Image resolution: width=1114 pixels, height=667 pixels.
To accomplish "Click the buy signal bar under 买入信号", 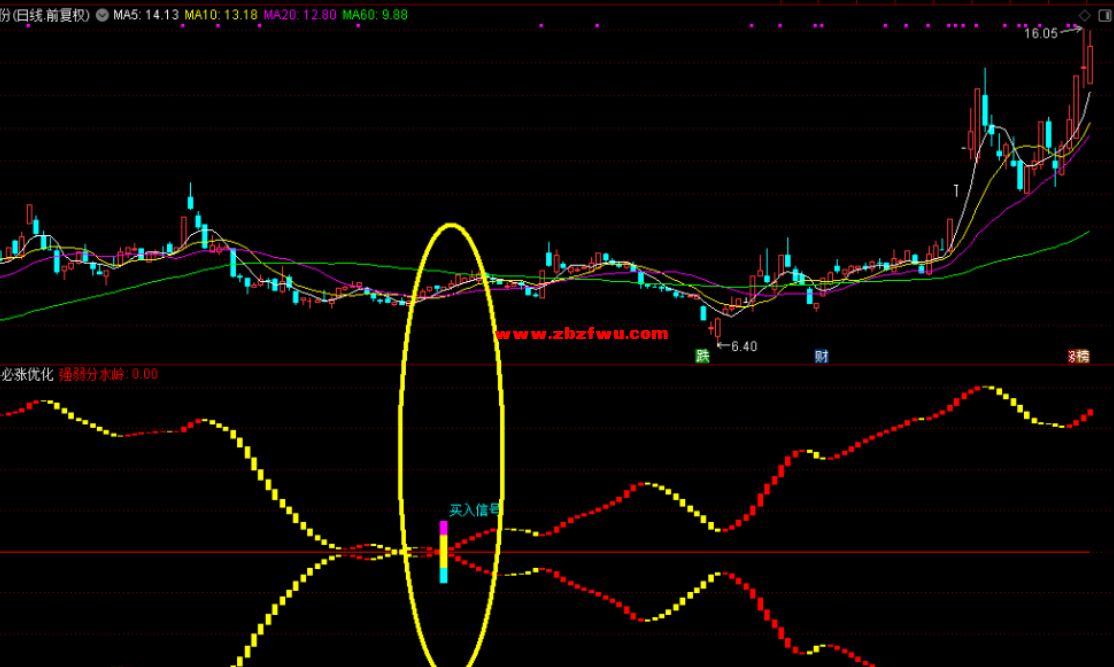I will (x=444, y=552).
